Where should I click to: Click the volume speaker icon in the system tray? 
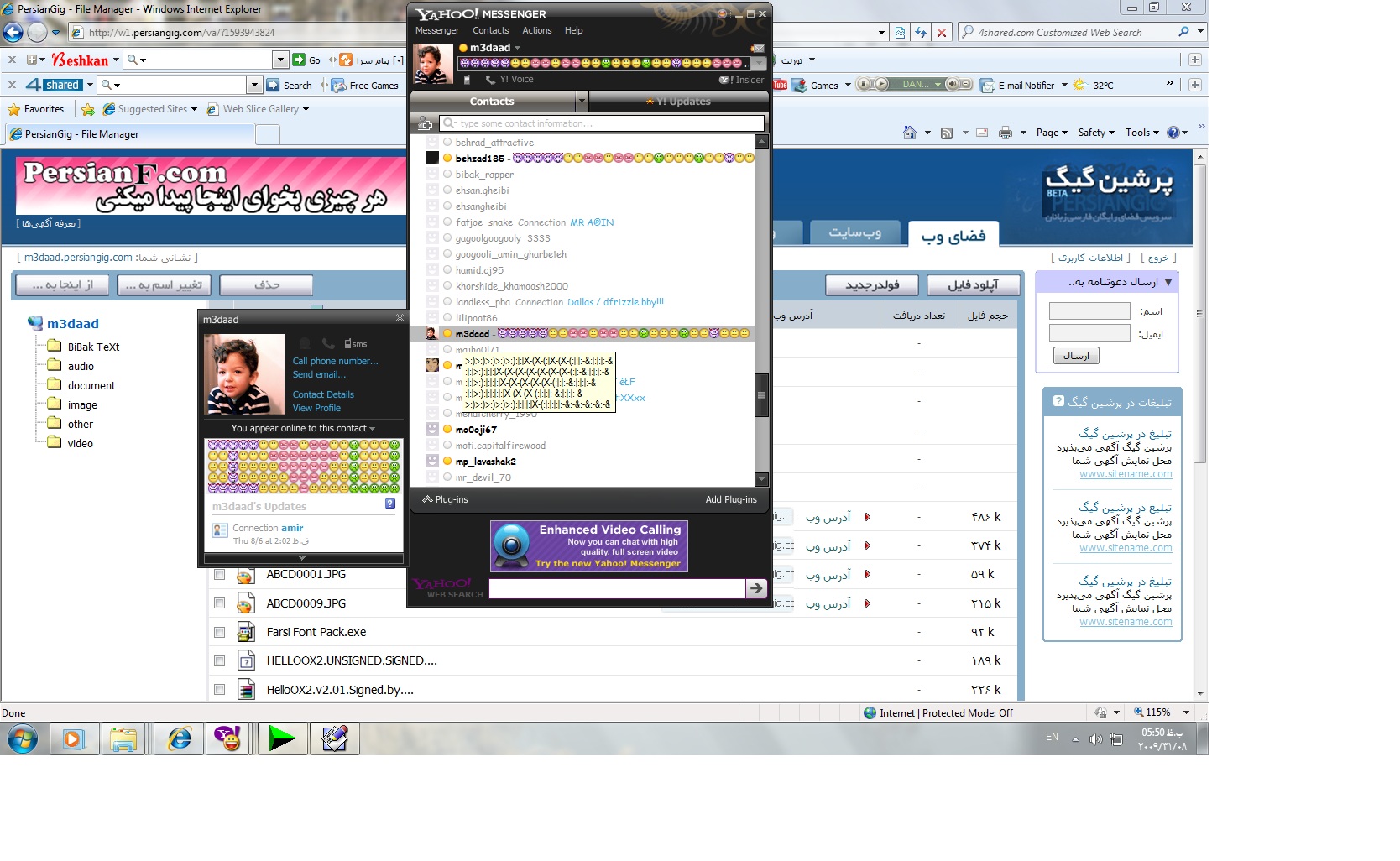(x=1095, y=739)
